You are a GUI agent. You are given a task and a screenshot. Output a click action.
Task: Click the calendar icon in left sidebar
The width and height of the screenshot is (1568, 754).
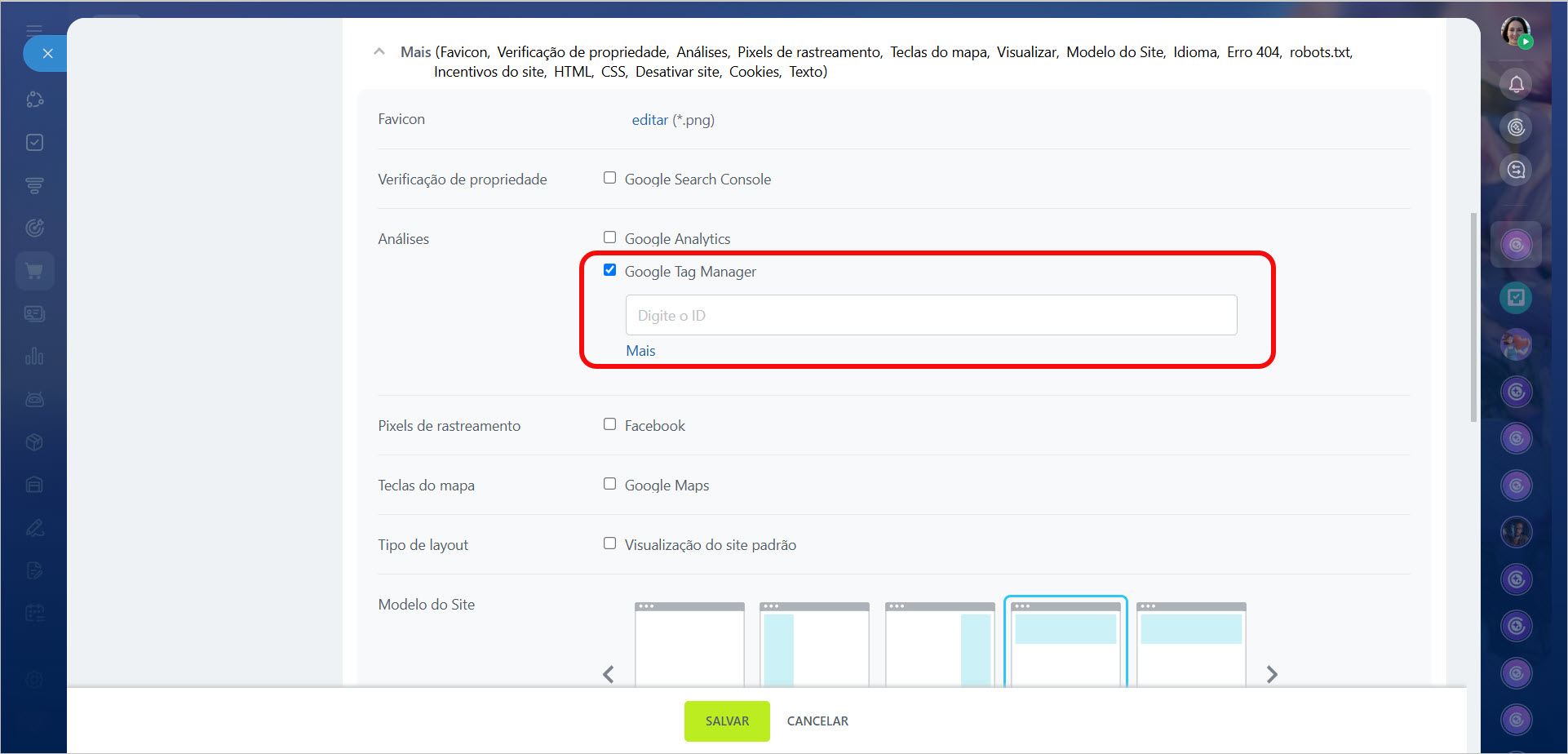34,613
